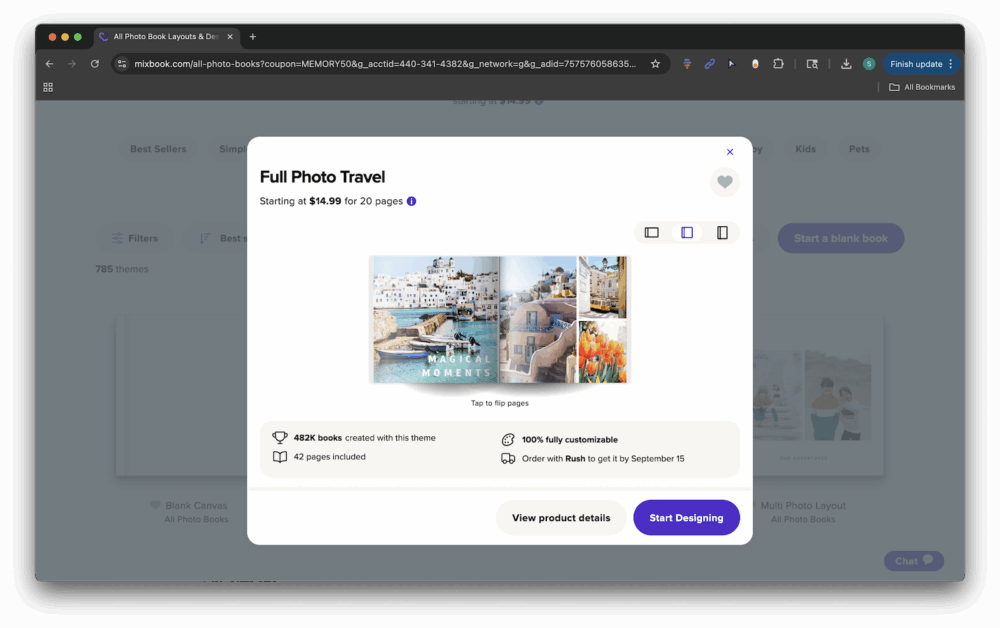Click the Multi Photo Layout theme label

(x=803, y=506)
